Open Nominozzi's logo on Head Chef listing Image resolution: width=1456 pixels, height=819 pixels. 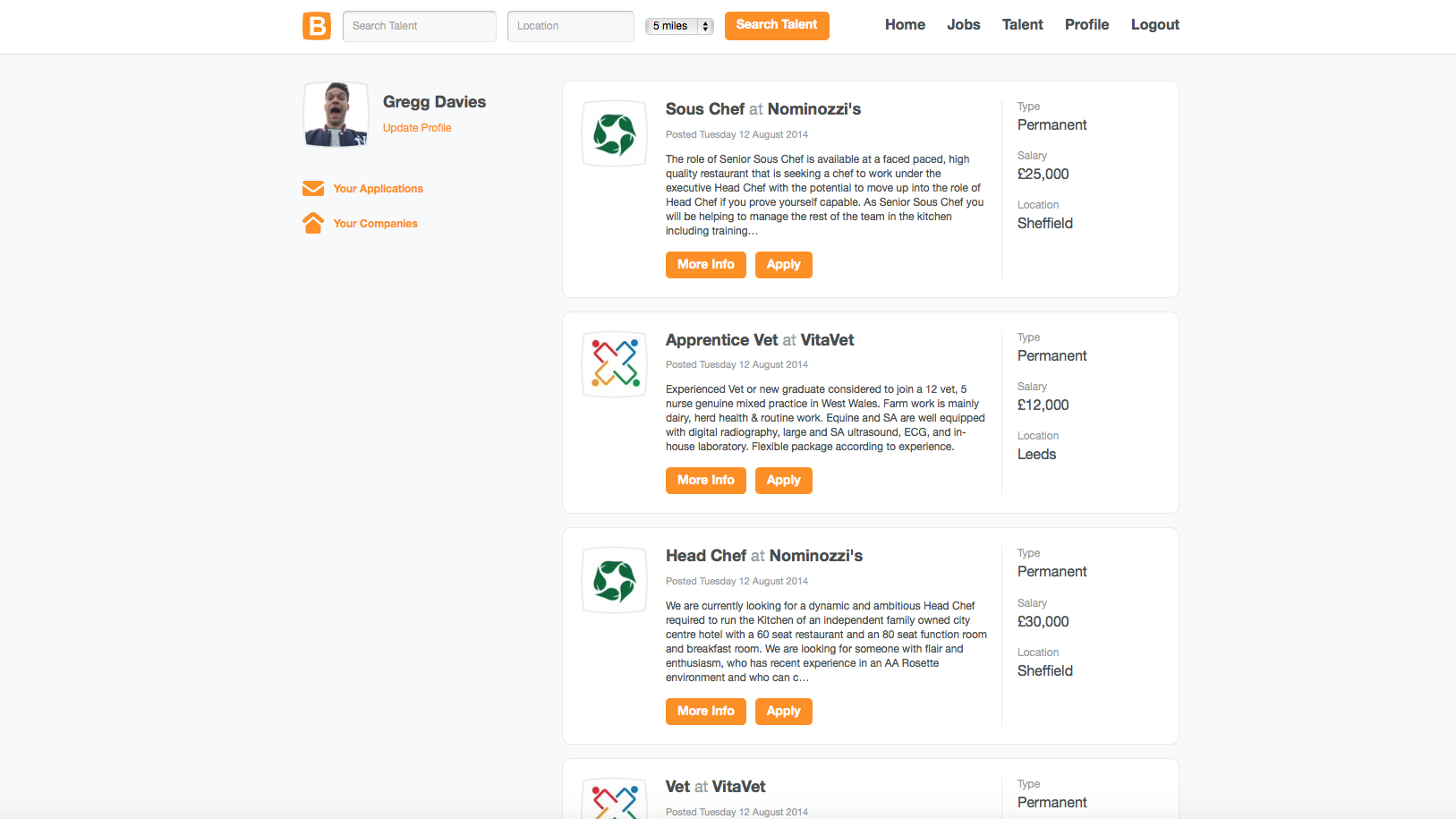pos(615,580)
